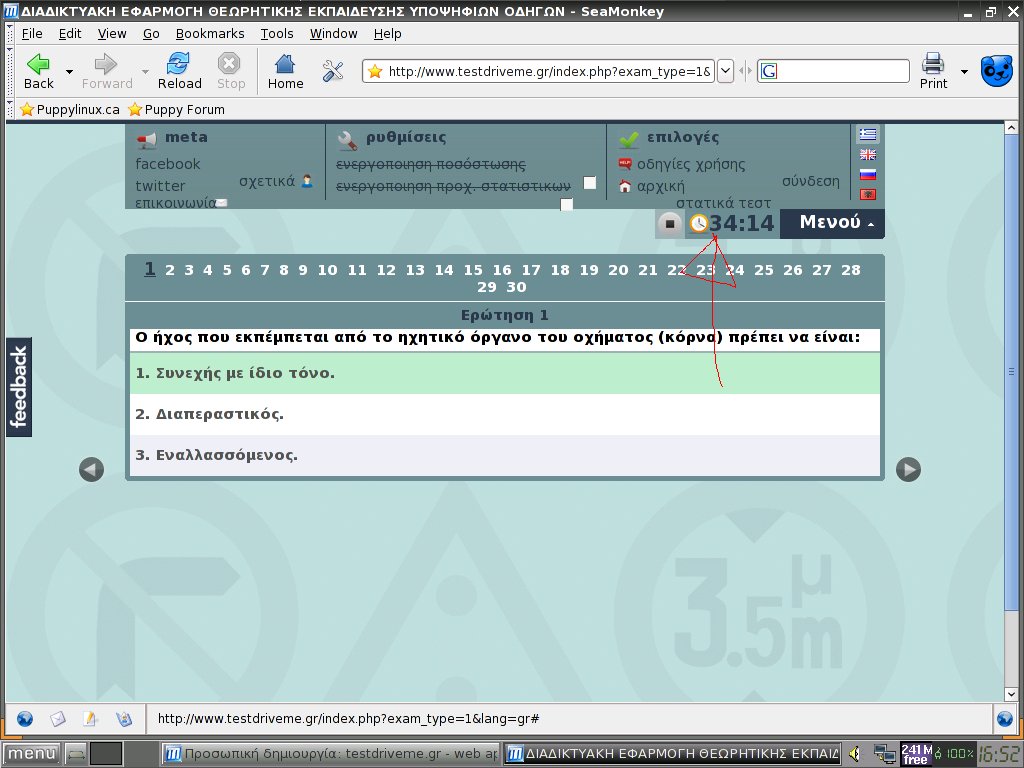Open the Help menu
Screen dimensions: 1024x768
click(387, 33)
